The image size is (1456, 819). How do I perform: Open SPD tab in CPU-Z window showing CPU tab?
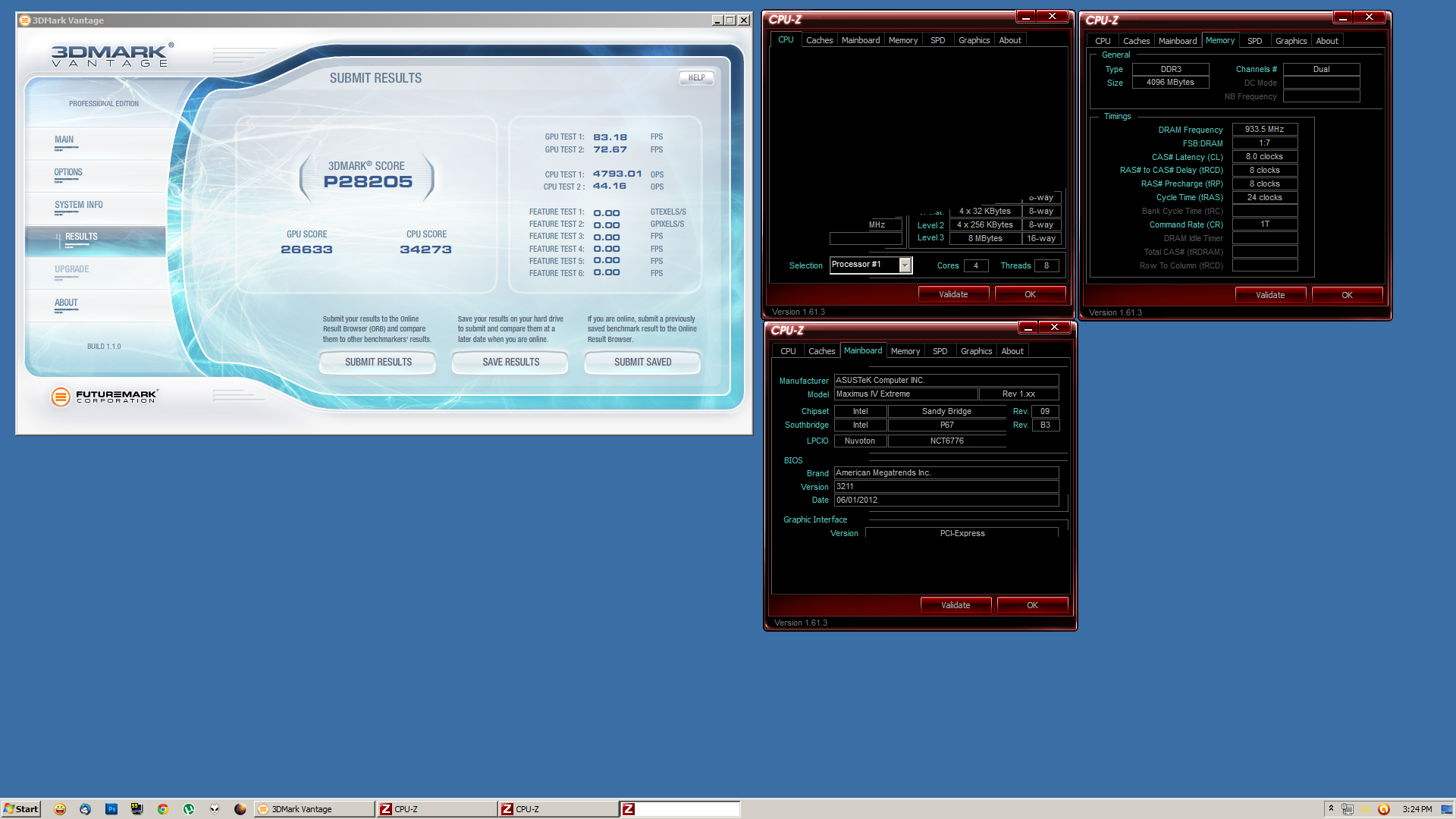pyautogui.click(x=937, y=40)
